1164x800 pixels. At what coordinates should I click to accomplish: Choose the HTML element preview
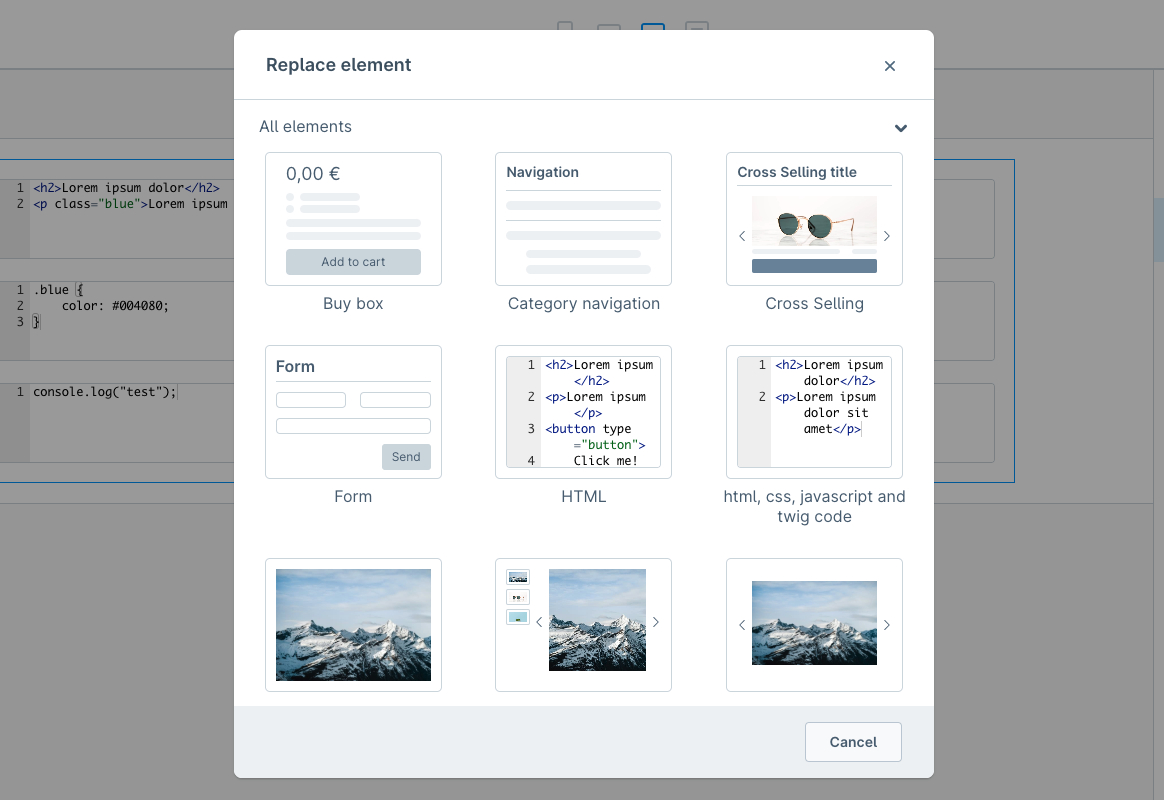[583, 412]
